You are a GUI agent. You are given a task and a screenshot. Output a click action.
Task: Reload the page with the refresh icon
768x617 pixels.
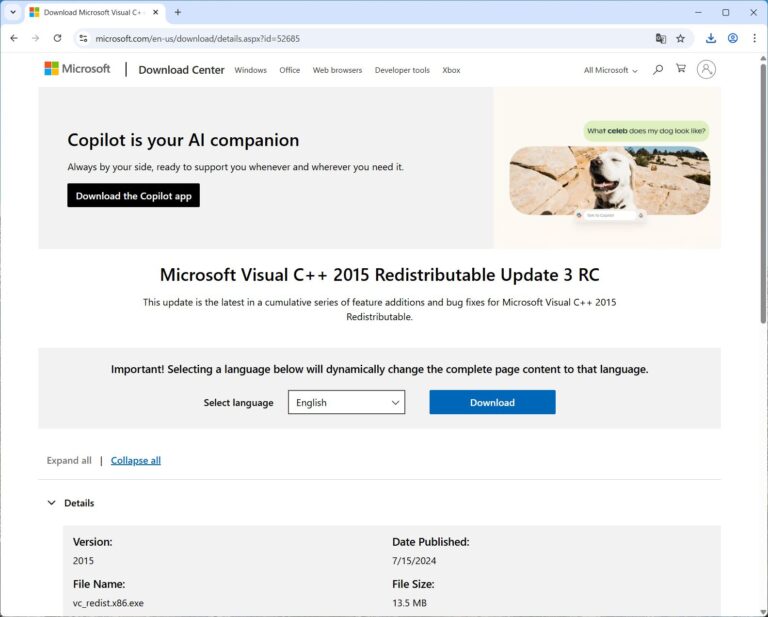point(57,38)
